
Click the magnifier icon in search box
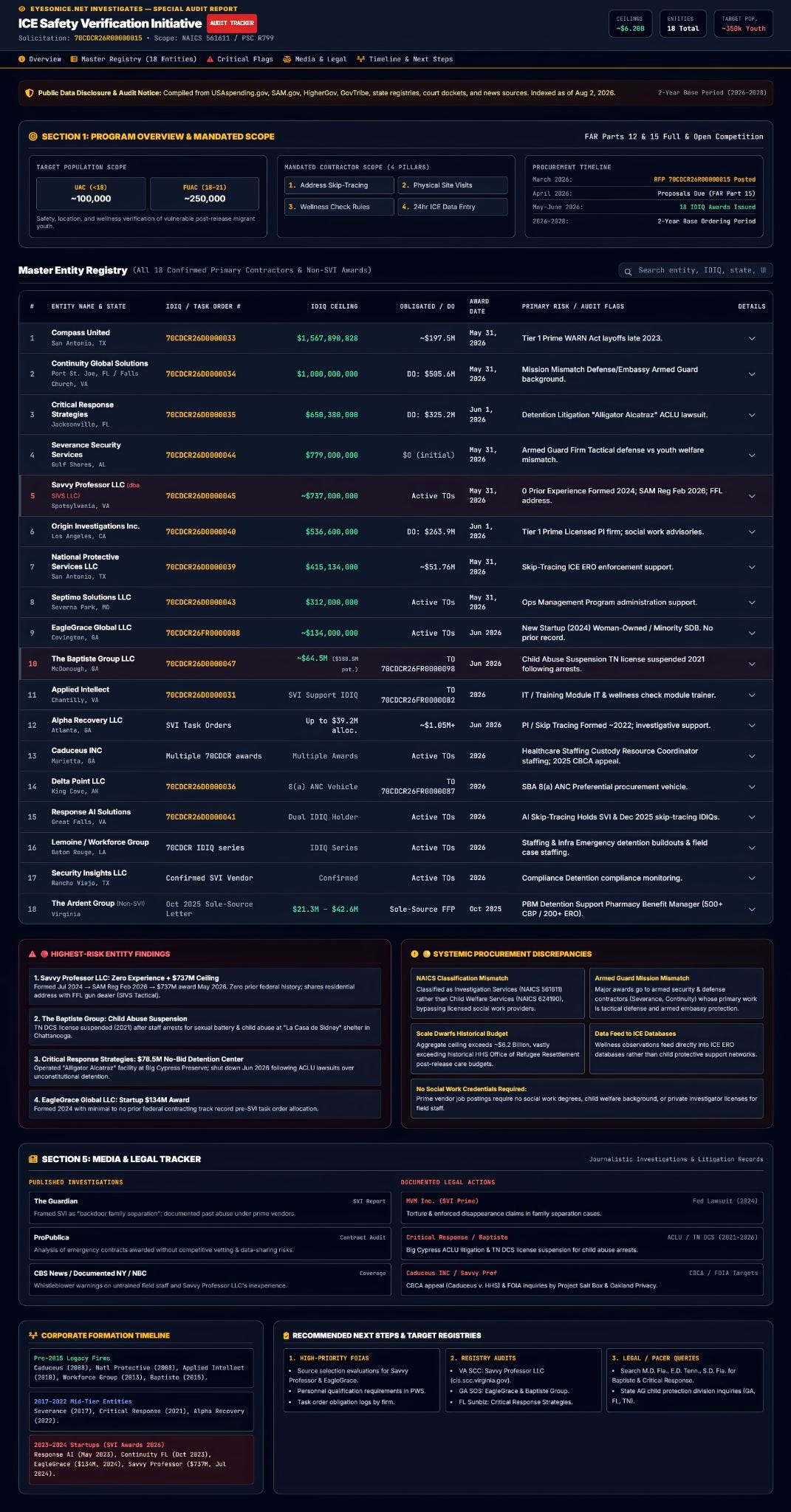coord(628,271)
